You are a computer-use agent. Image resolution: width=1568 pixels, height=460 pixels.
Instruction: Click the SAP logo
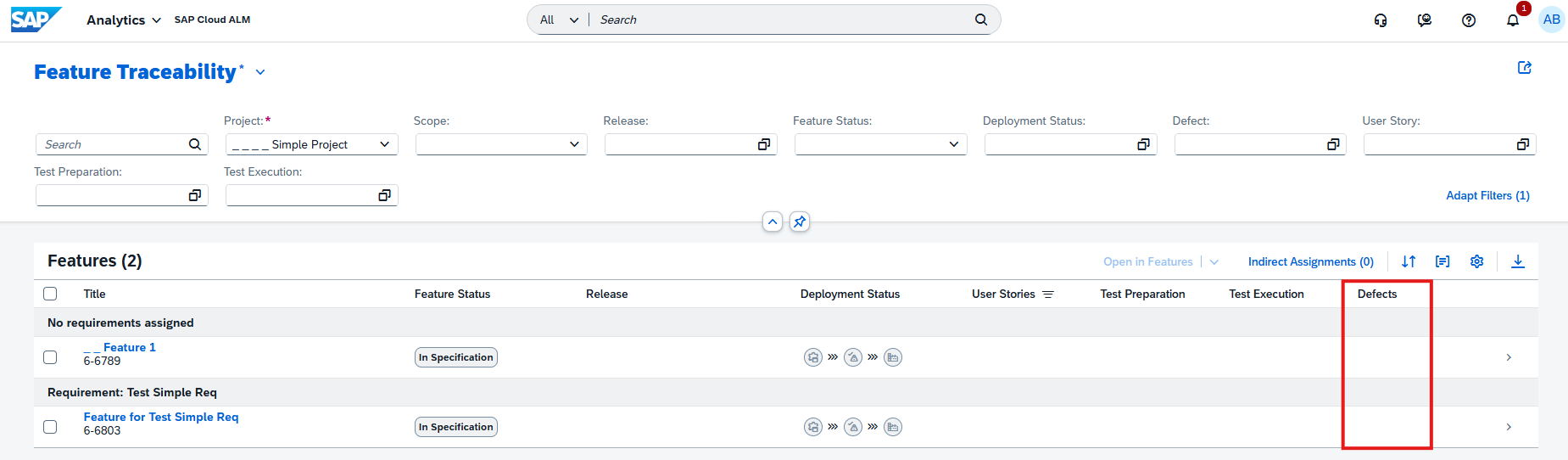[x=36, y=20]
